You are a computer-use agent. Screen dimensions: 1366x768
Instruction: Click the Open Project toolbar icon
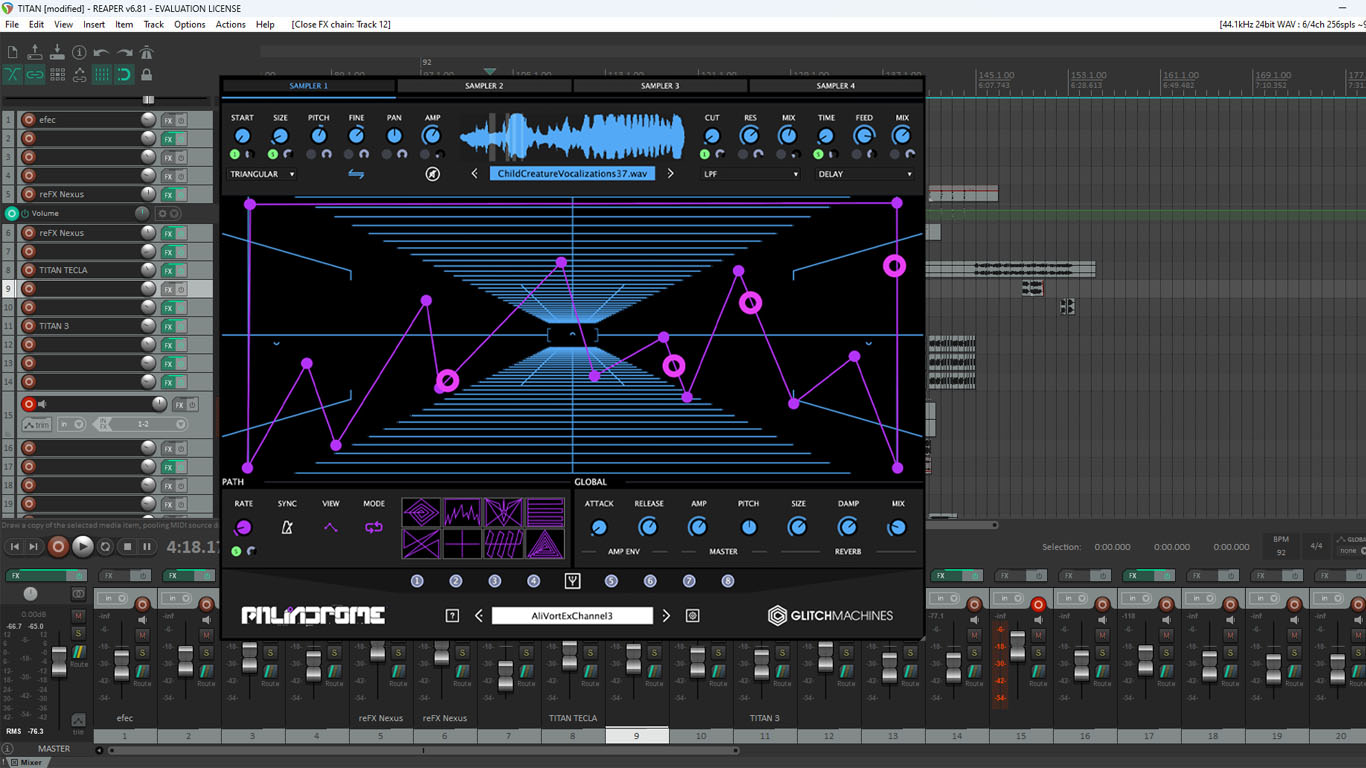[x=35, y=52]
